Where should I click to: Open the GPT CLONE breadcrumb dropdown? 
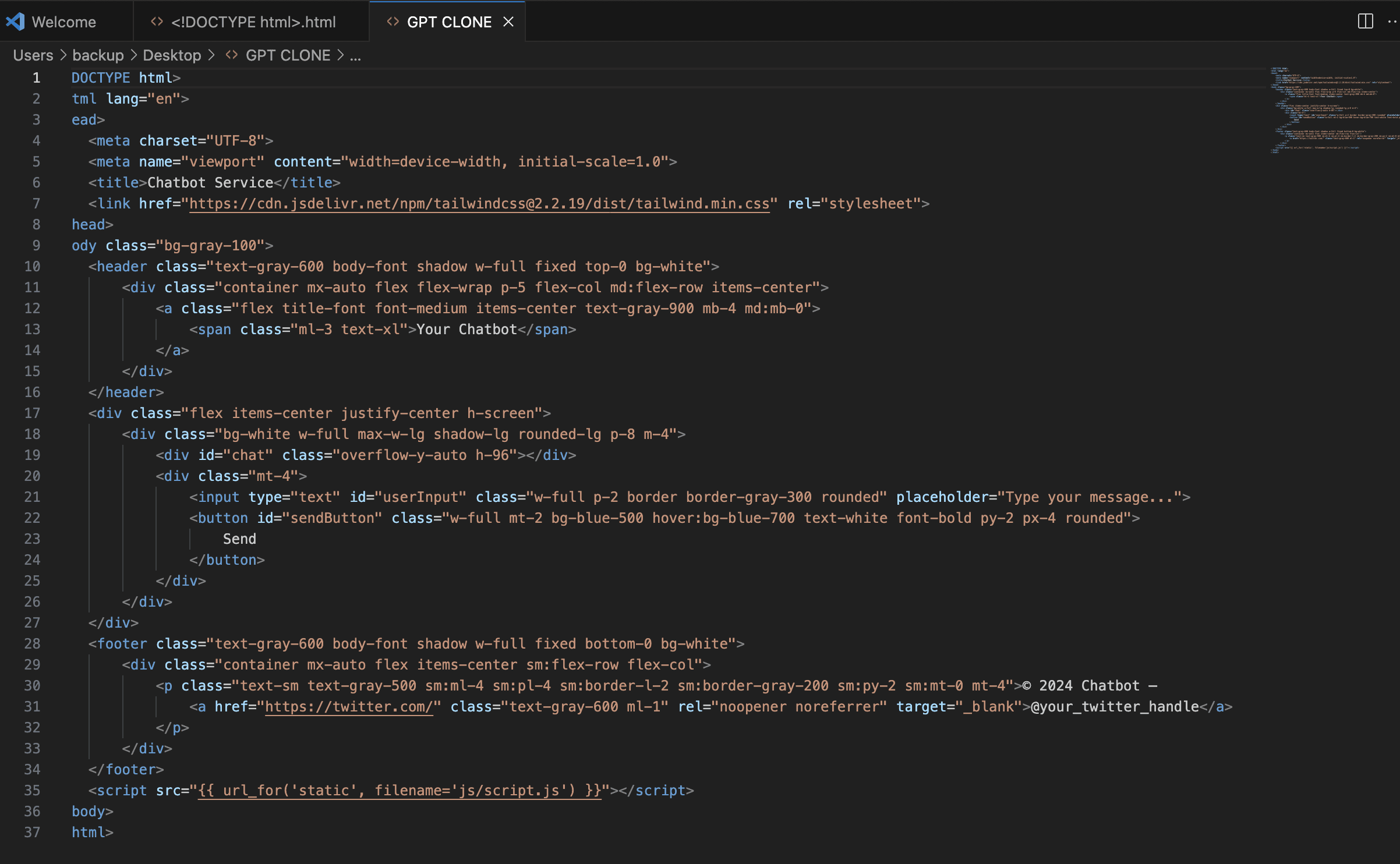288,55
